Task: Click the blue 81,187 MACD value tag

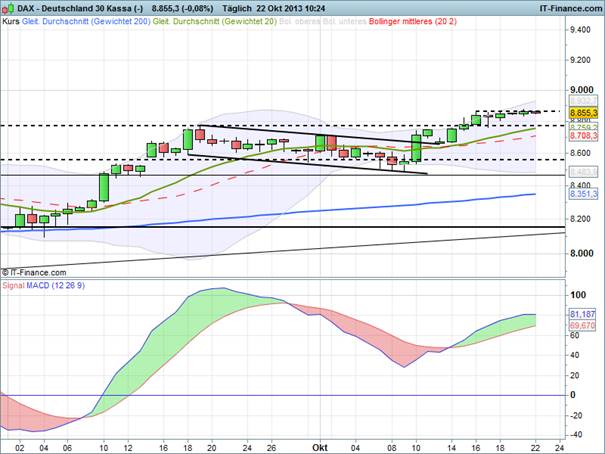Action: [583, 314]
